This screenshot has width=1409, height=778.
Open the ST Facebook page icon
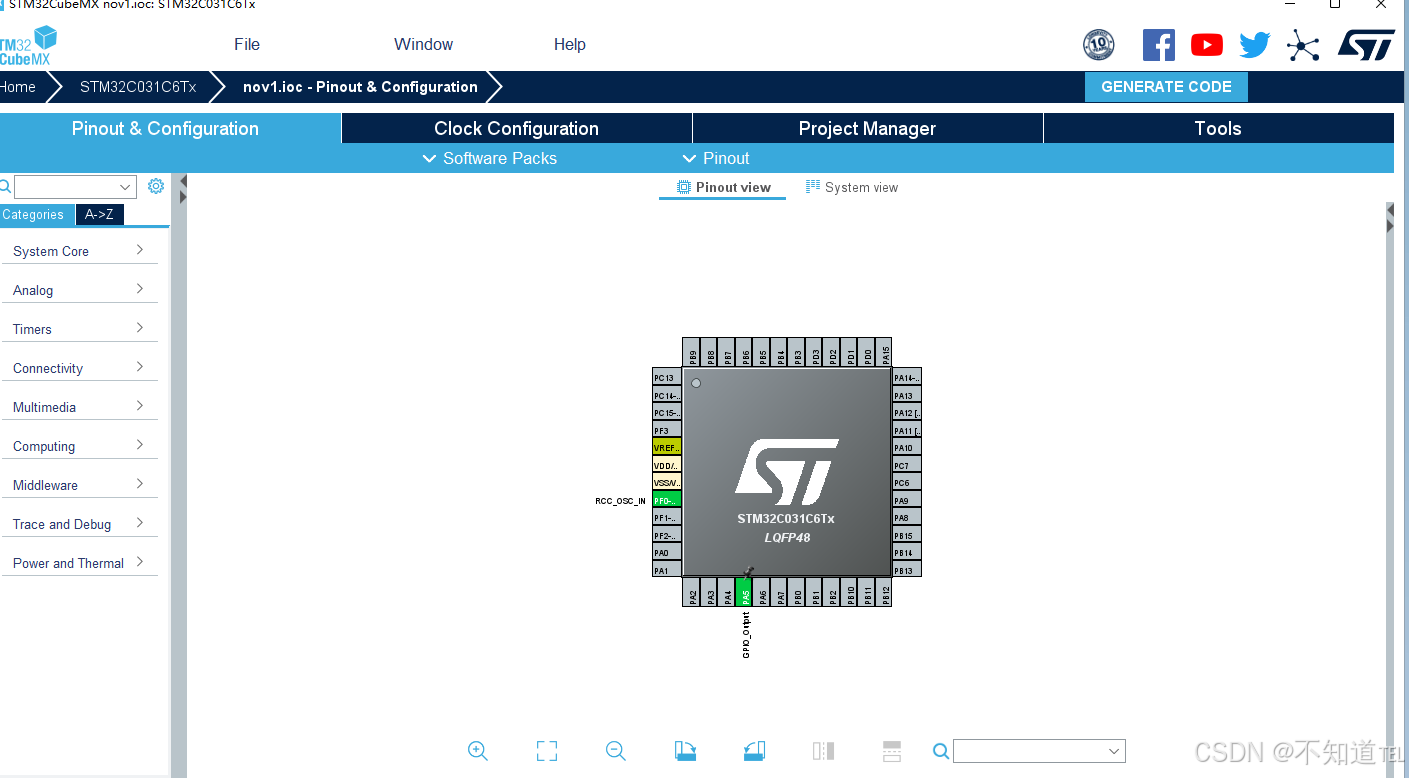[x=1158, y=45]
